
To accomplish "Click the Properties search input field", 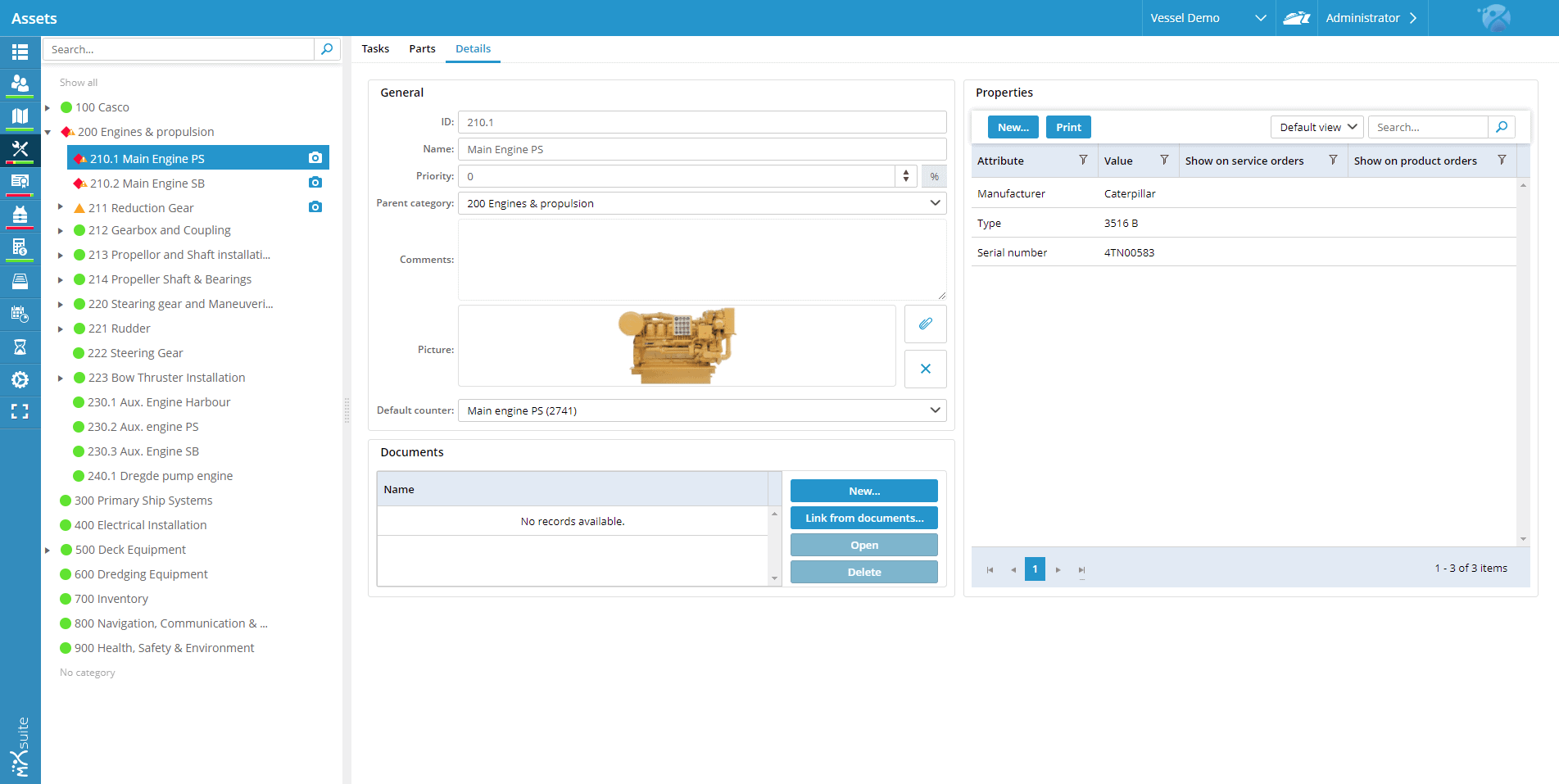I will pos(1427,127).
